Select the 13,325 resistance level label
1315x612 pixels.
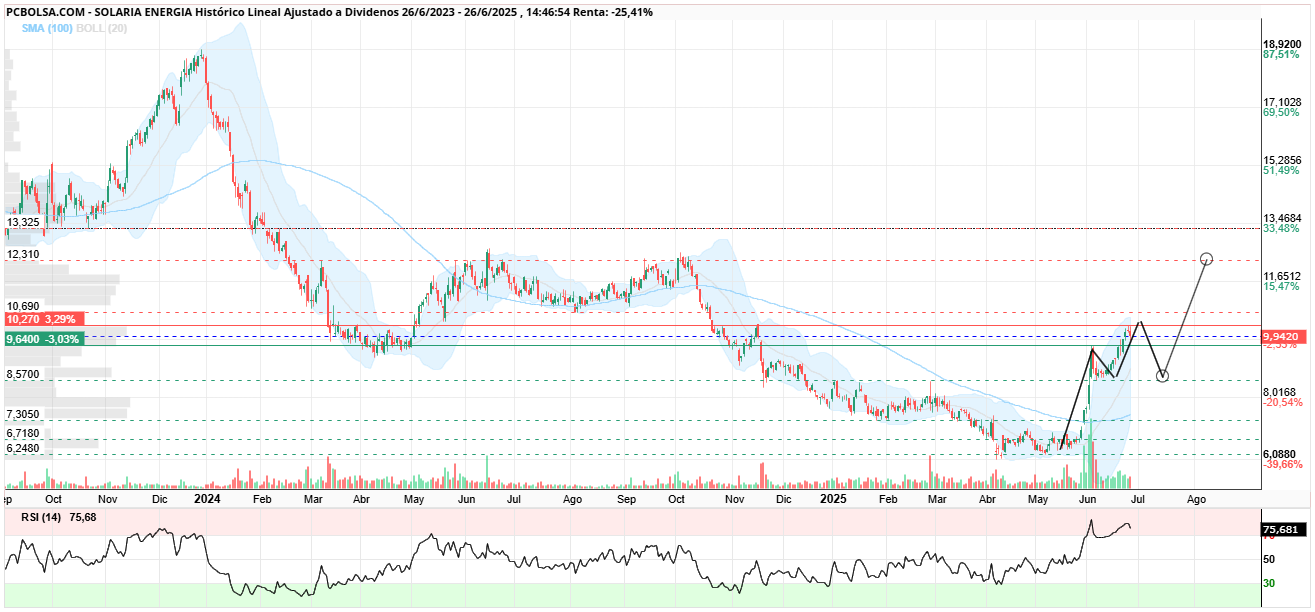click(x=23, y=222)
